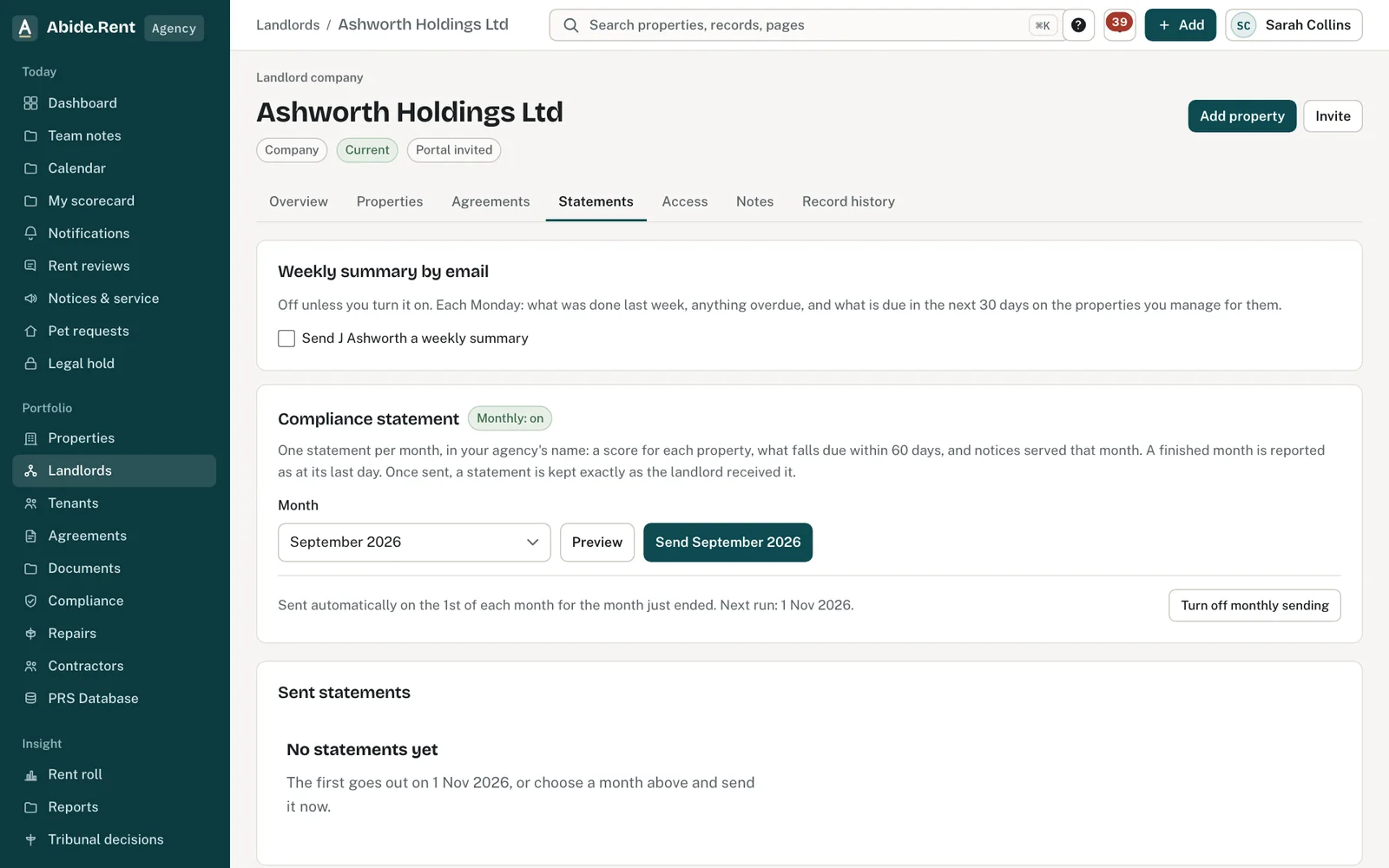Switch to the Agreements tab
Image resolution: width=1389 pixels, height=868 pixels.
pyautogui.click(x=490, y=201)
